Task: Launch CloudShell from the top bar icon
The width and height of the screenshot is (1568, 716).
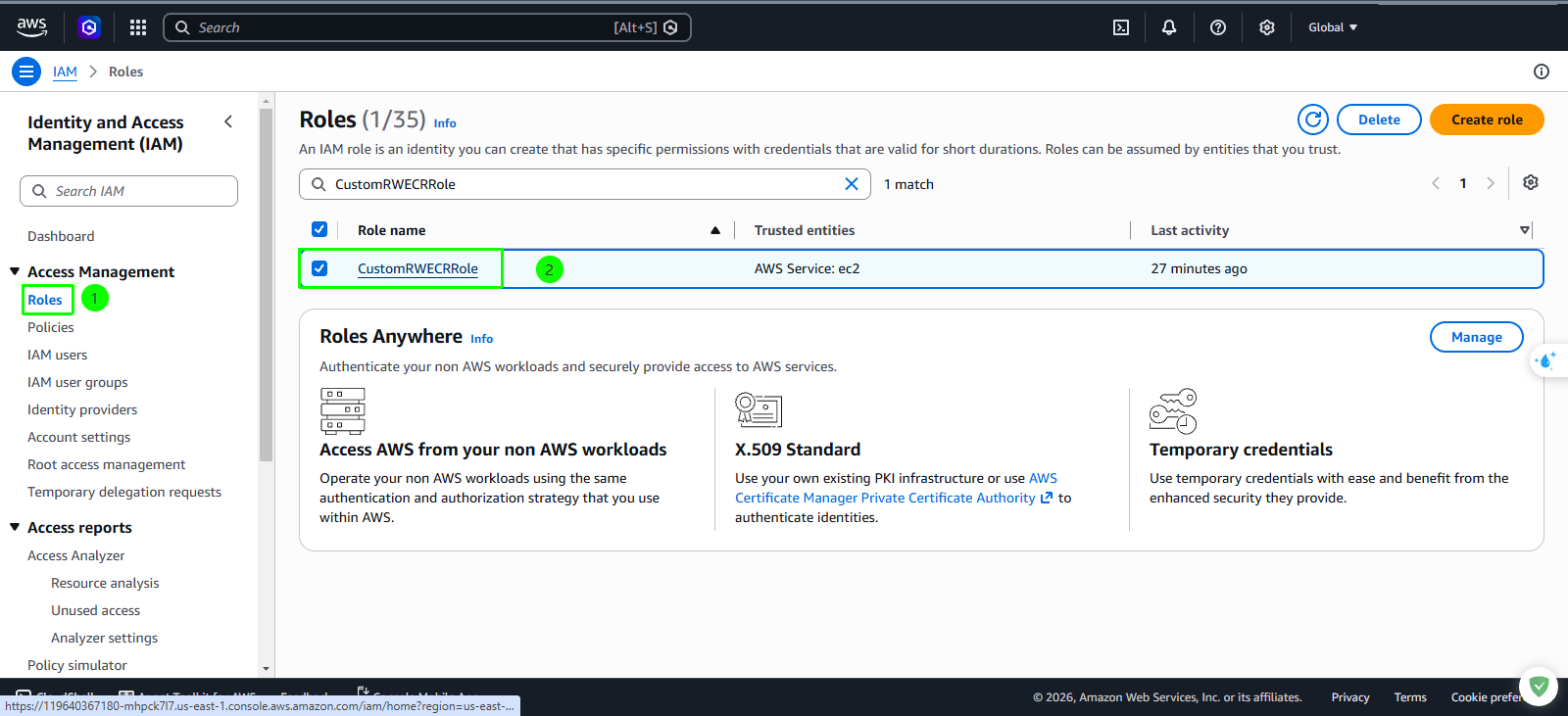Action: 1121,27
